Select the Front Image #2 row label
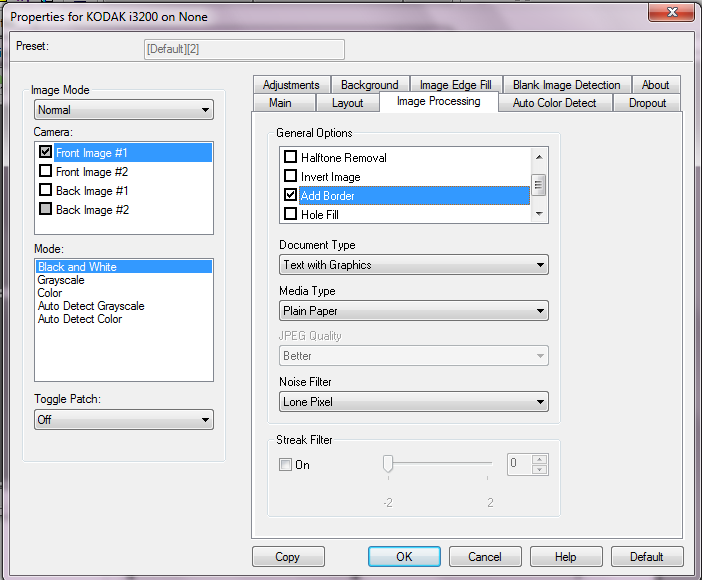This screenshot has width=702, height=580. click(92, 172)
